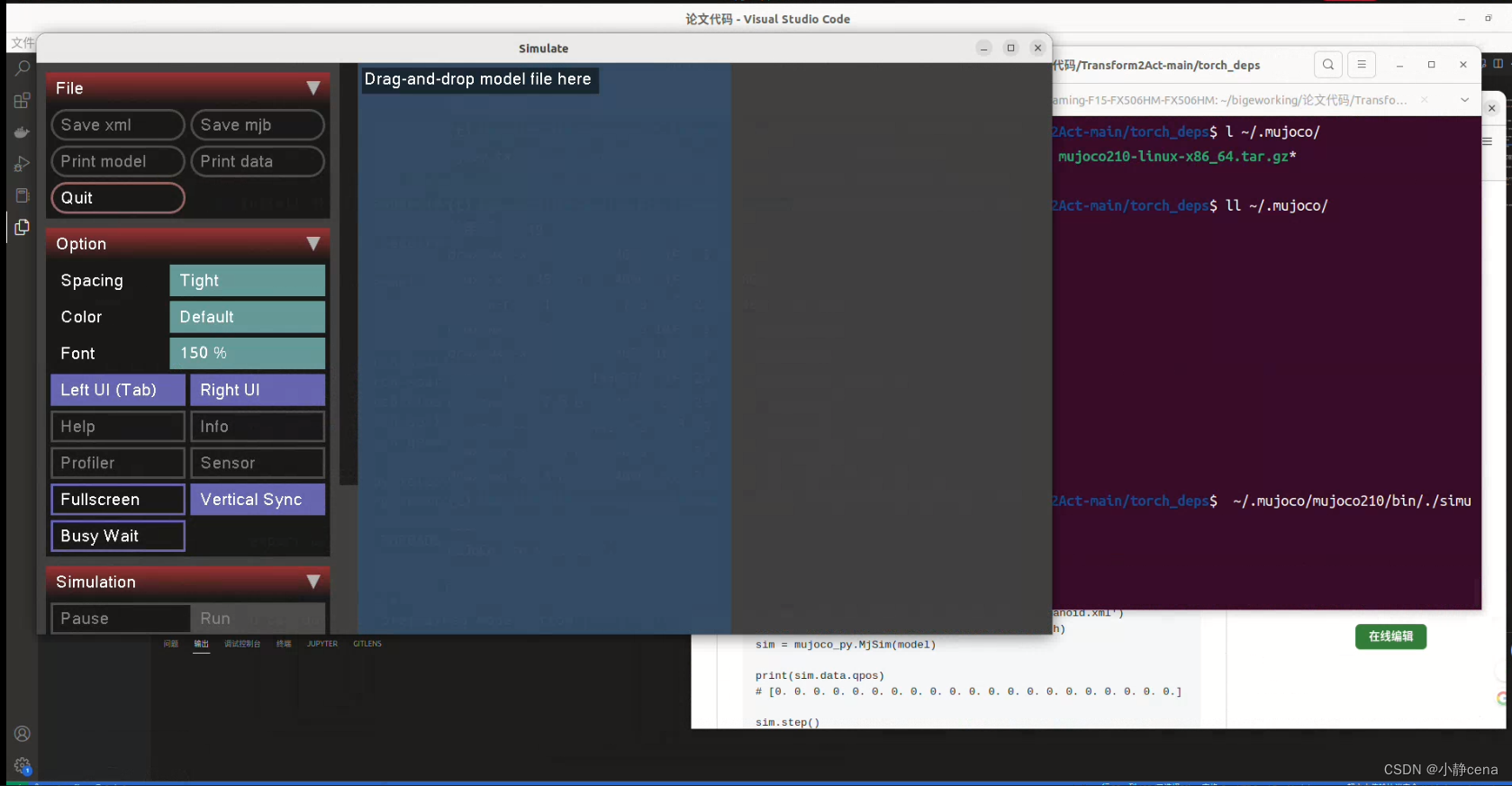
Task: Change the Spacing value Tight
Action: click(247, 281)
